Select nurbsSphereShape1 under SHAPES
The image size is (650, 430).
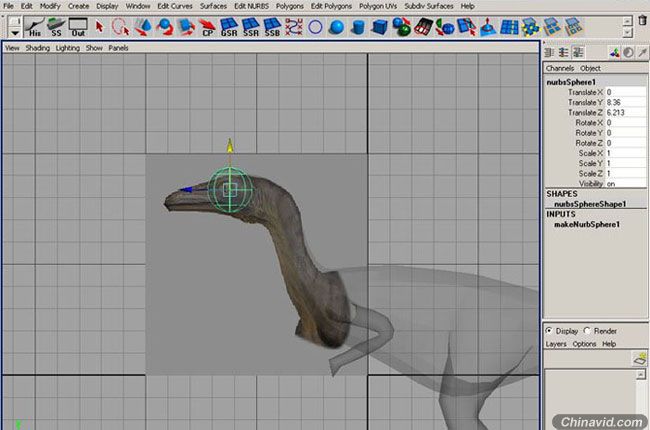pyautogui.click(x=589, y=204)
